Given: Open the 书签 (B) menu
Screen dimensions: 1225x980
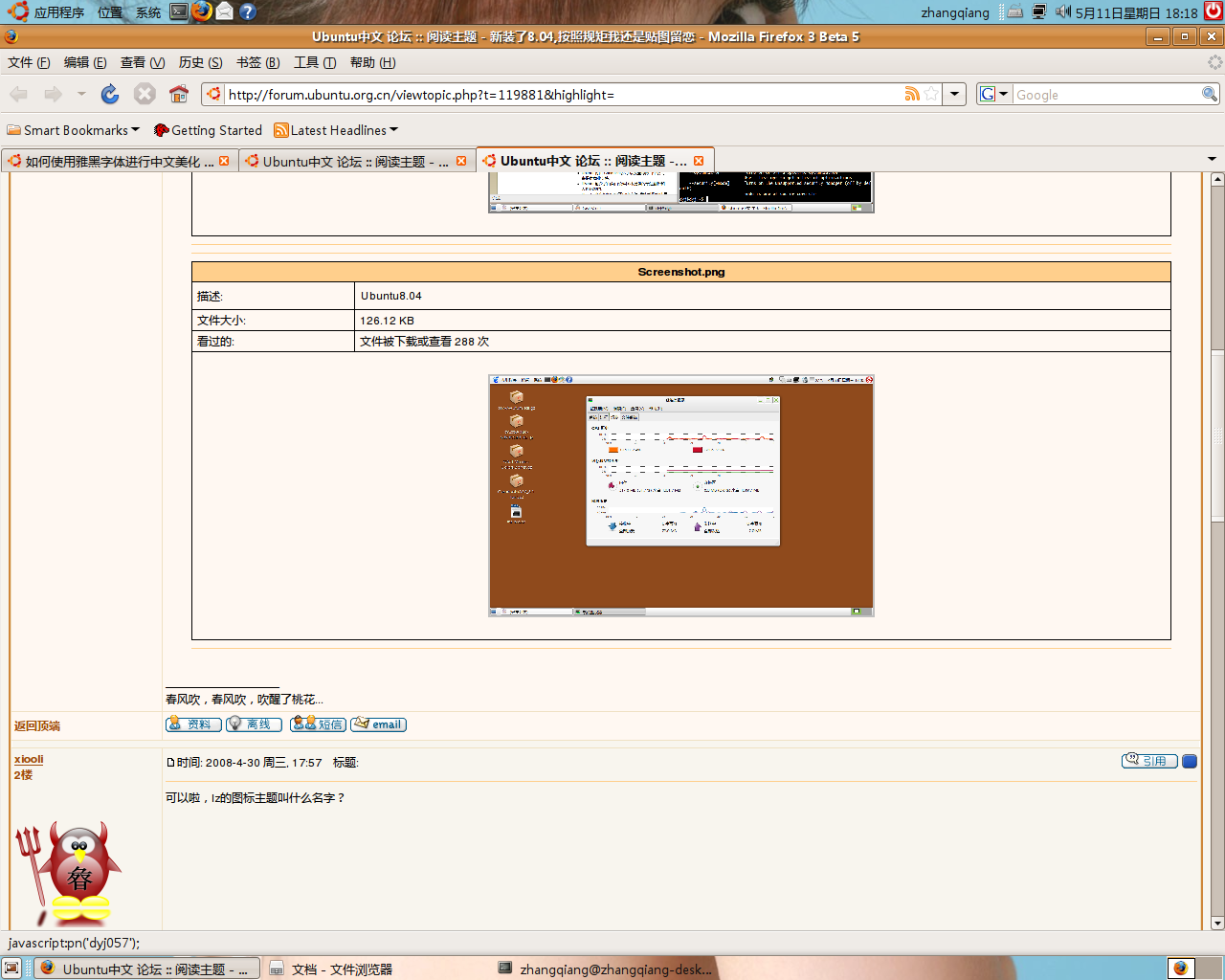Looking at the screenshot, I should 257,62.
